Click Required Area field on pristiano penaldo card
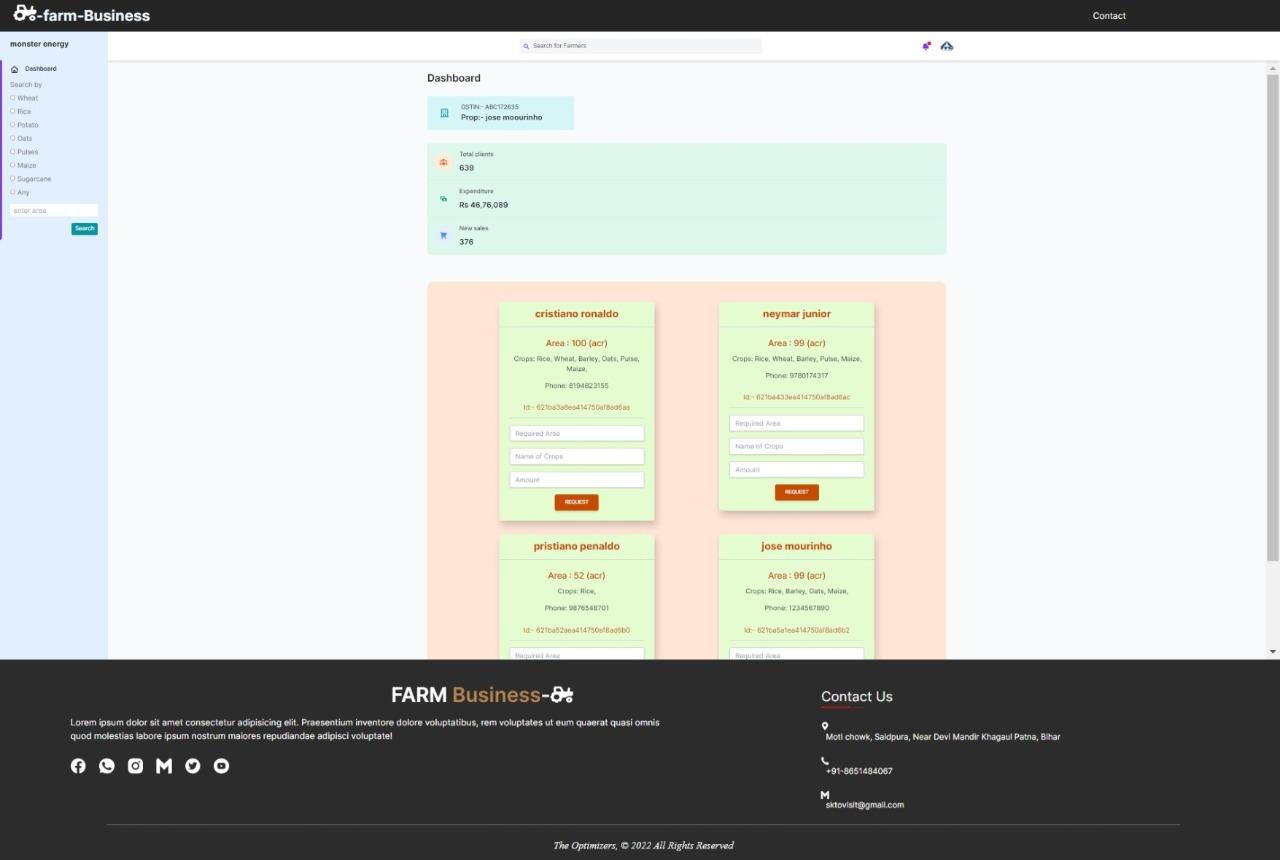This screenshot has height=860, width=1280. coord(577,654)
